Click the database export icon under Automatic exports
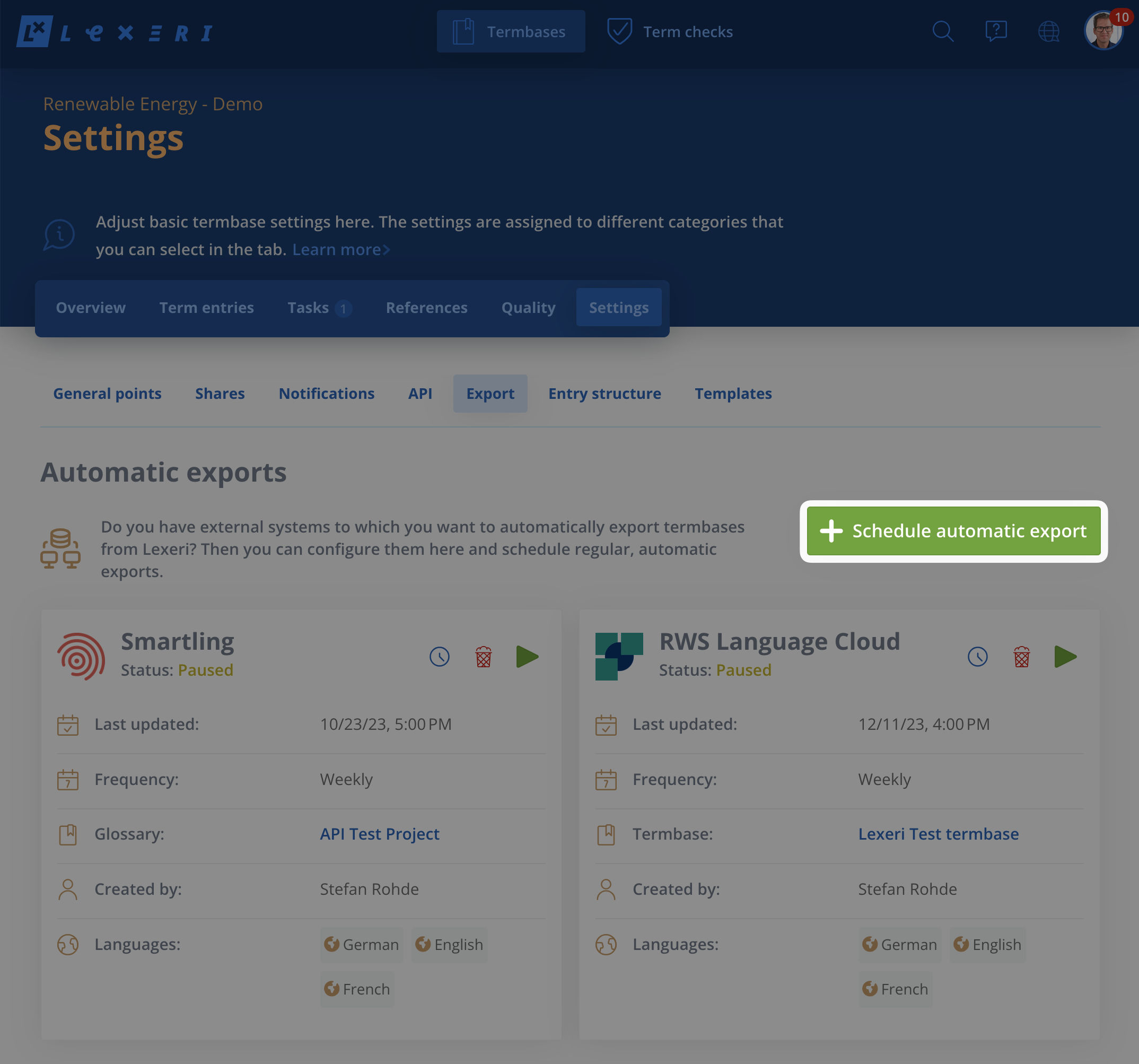Image resolution: width=1139 pixels, height=1064 pixels. (x=60, y=548)
